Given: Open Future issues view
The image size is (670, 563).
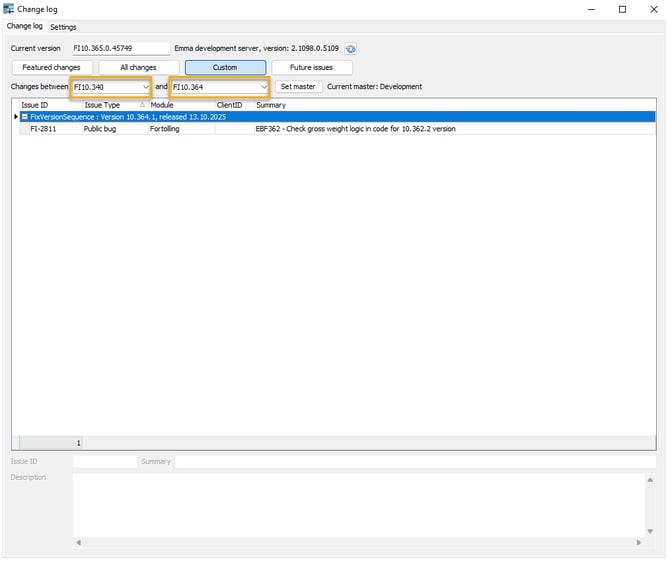Looking at the screenshot, I should (x=312, y=68).
